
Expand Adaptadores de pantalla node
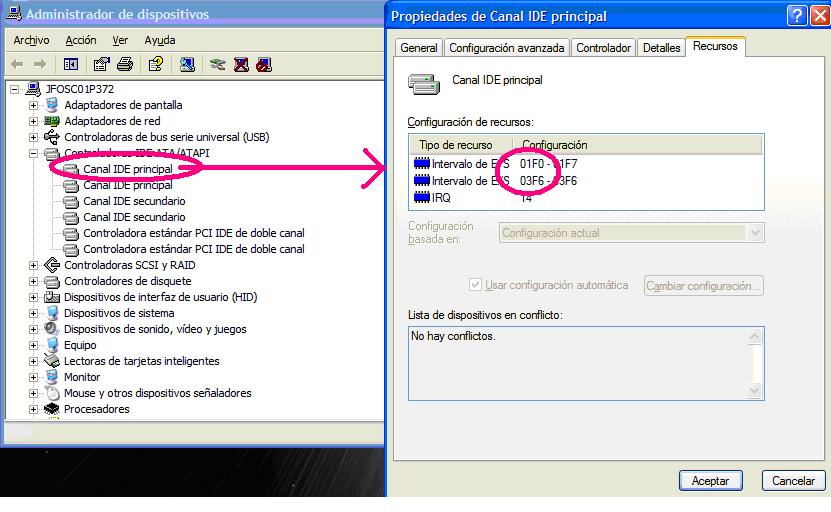pos(33,105)
